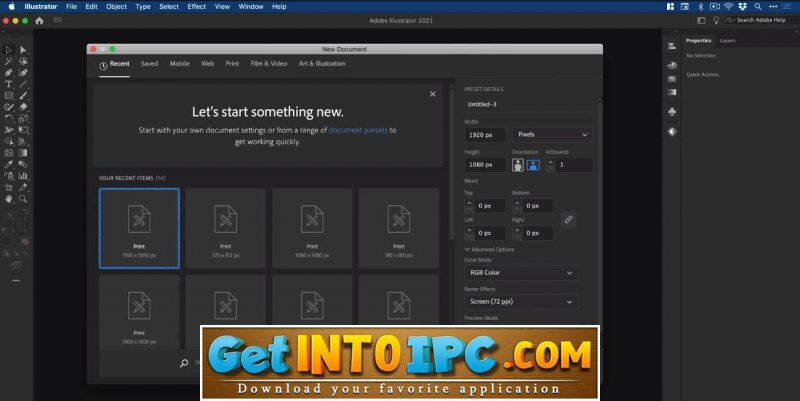Switch to the Mobile tab
This screenshot has width=800, height=401.
point(180,64)
